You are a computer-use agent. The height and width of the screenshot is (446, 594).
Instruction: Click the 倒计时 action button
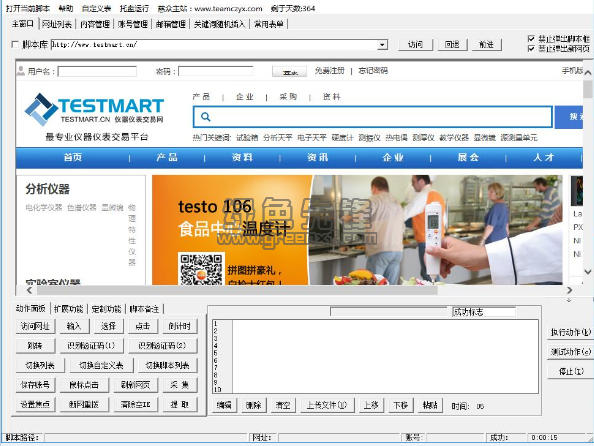pos(180,326)
